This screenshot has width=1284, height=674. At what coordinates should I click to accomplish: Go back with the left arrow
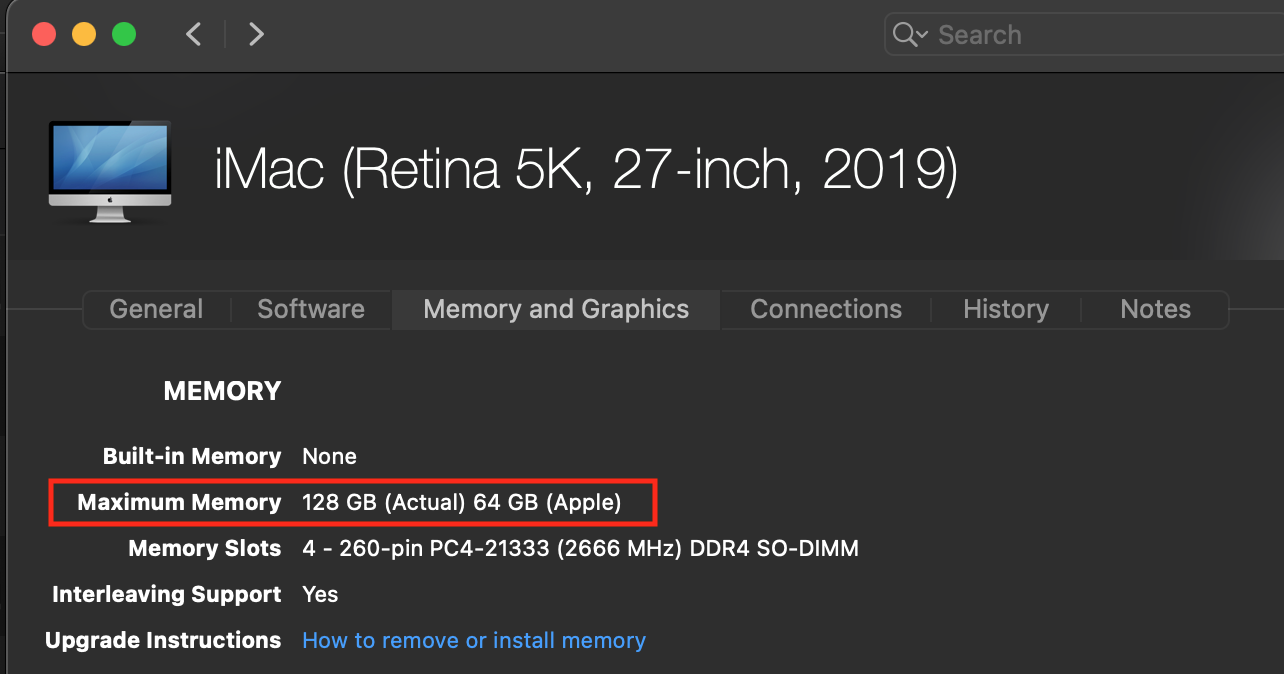click(194, 34)
